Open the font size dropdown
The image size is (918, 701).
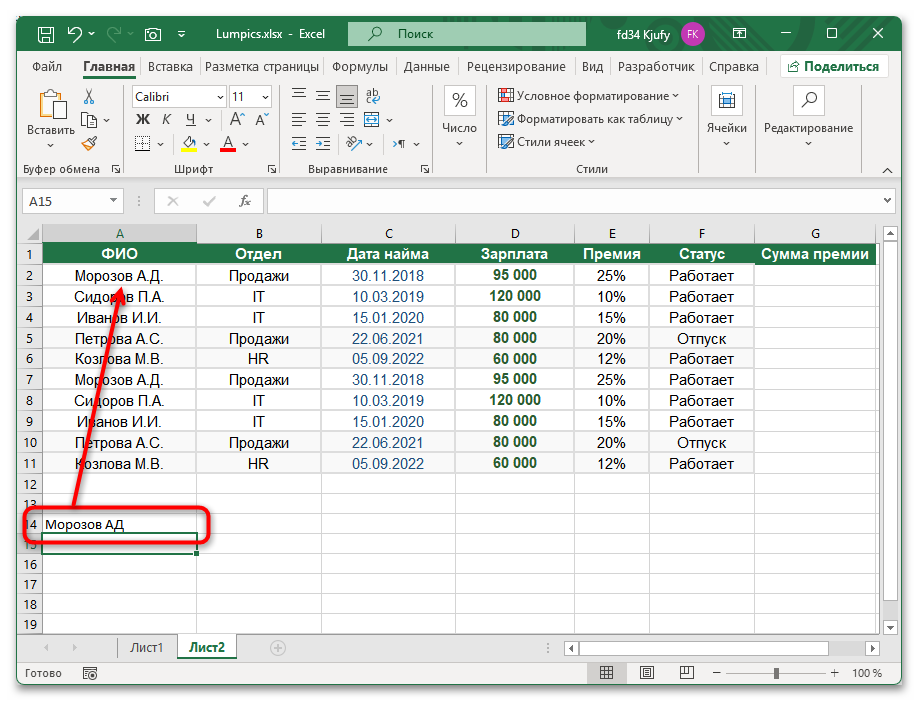coord(264,97)
